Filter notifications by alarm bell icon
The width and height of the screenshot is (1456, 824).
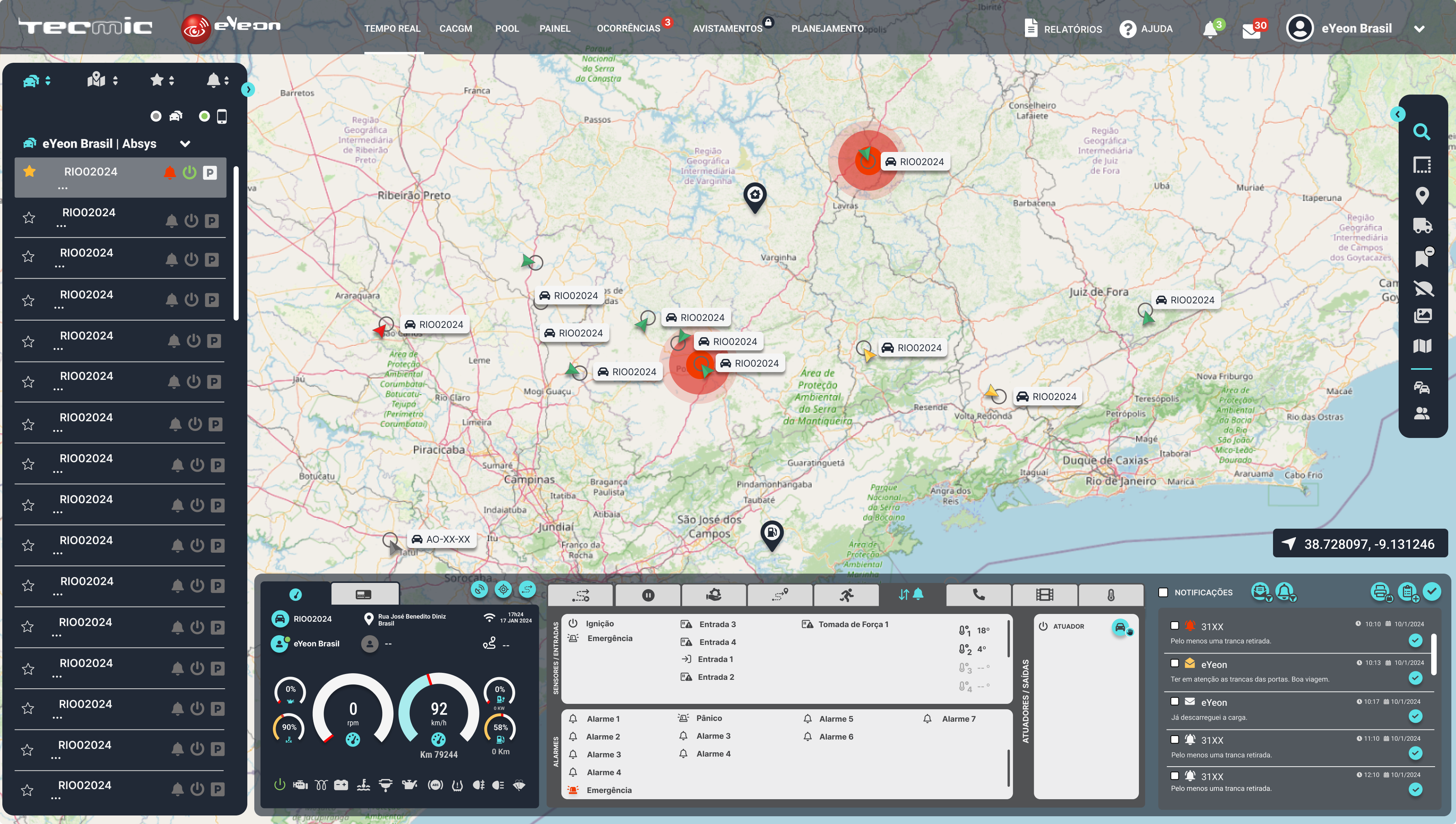(1286, 592)
